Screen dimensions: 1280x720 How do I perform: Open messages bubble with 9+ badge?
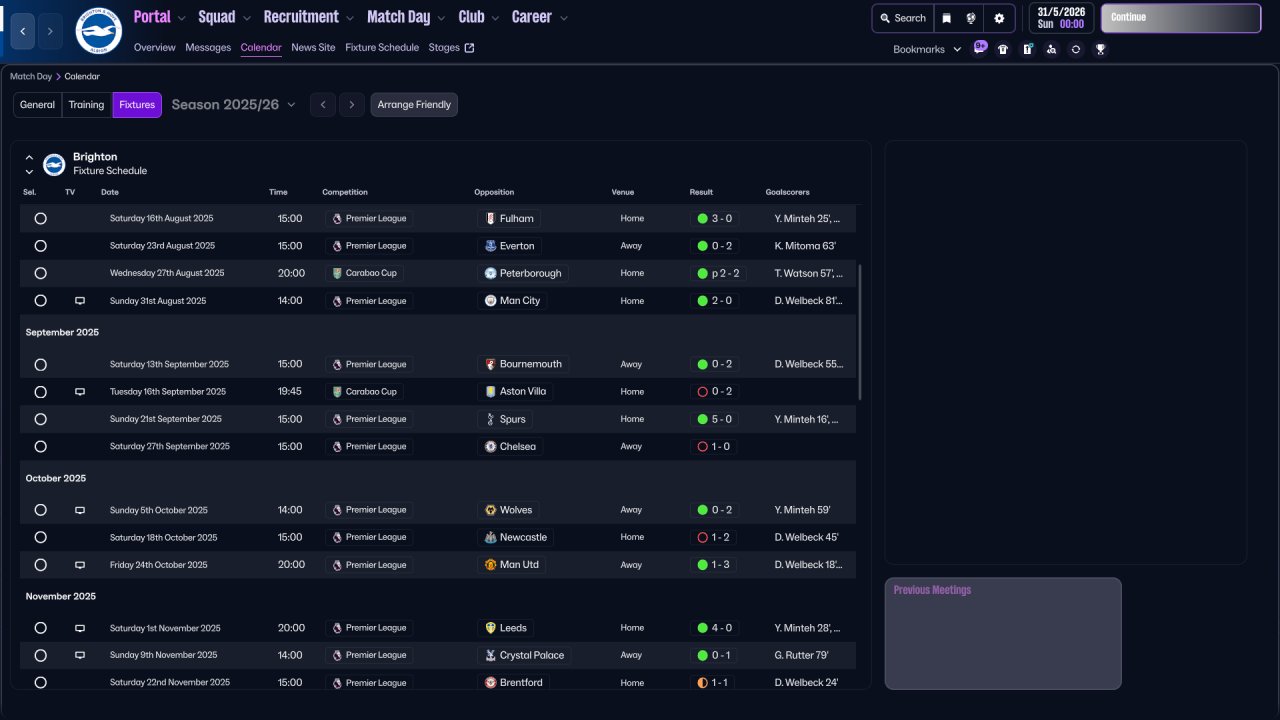979,48
